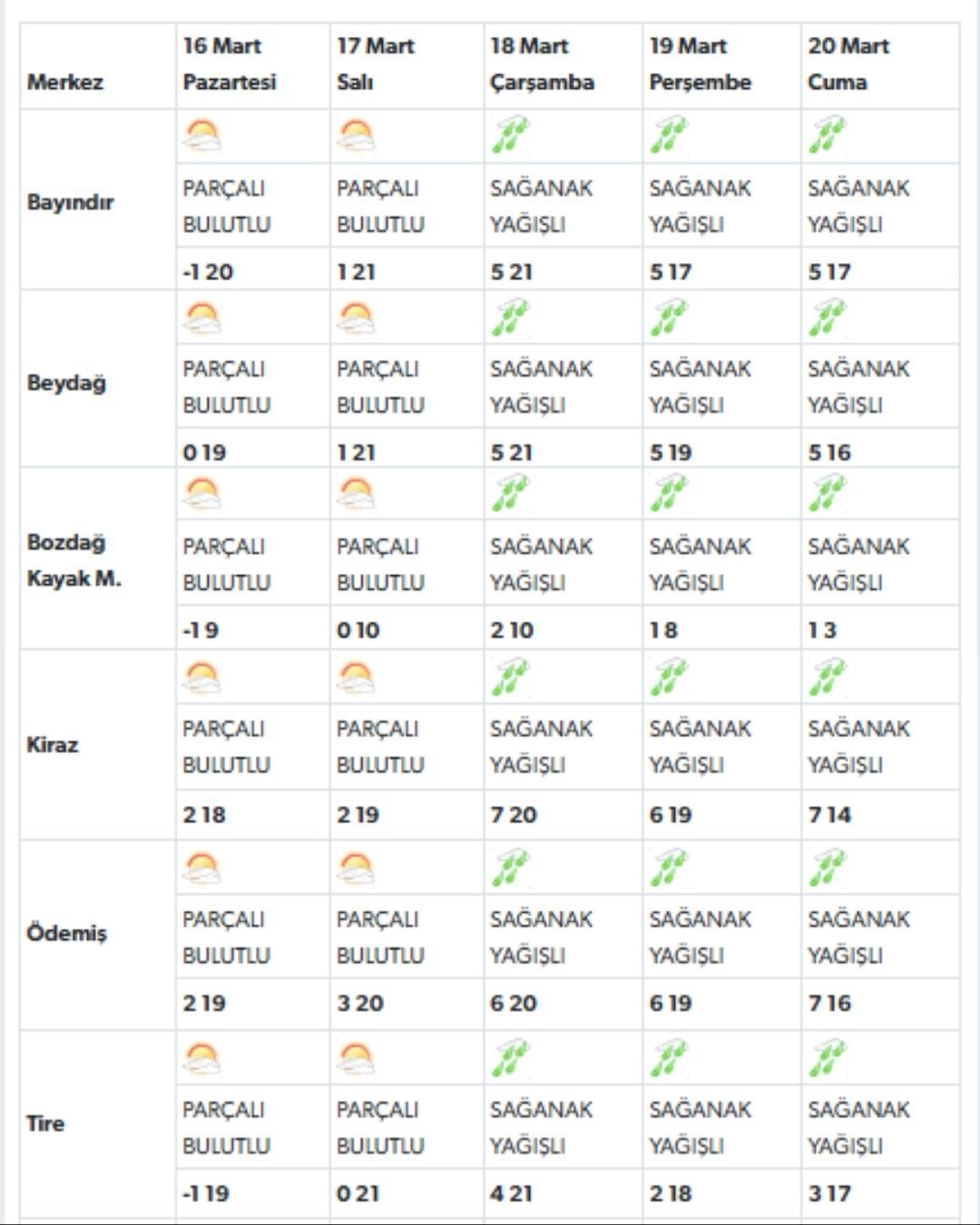This screenshot has width=980, height=1225.
Task: Click Kiraz's rain shower icon for 20 Mart
Action: pos(827,678)
